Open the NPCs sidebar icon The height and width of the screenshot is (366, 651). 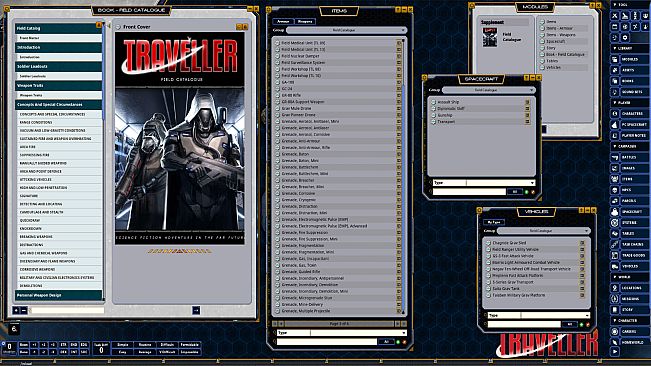point(615,190)
